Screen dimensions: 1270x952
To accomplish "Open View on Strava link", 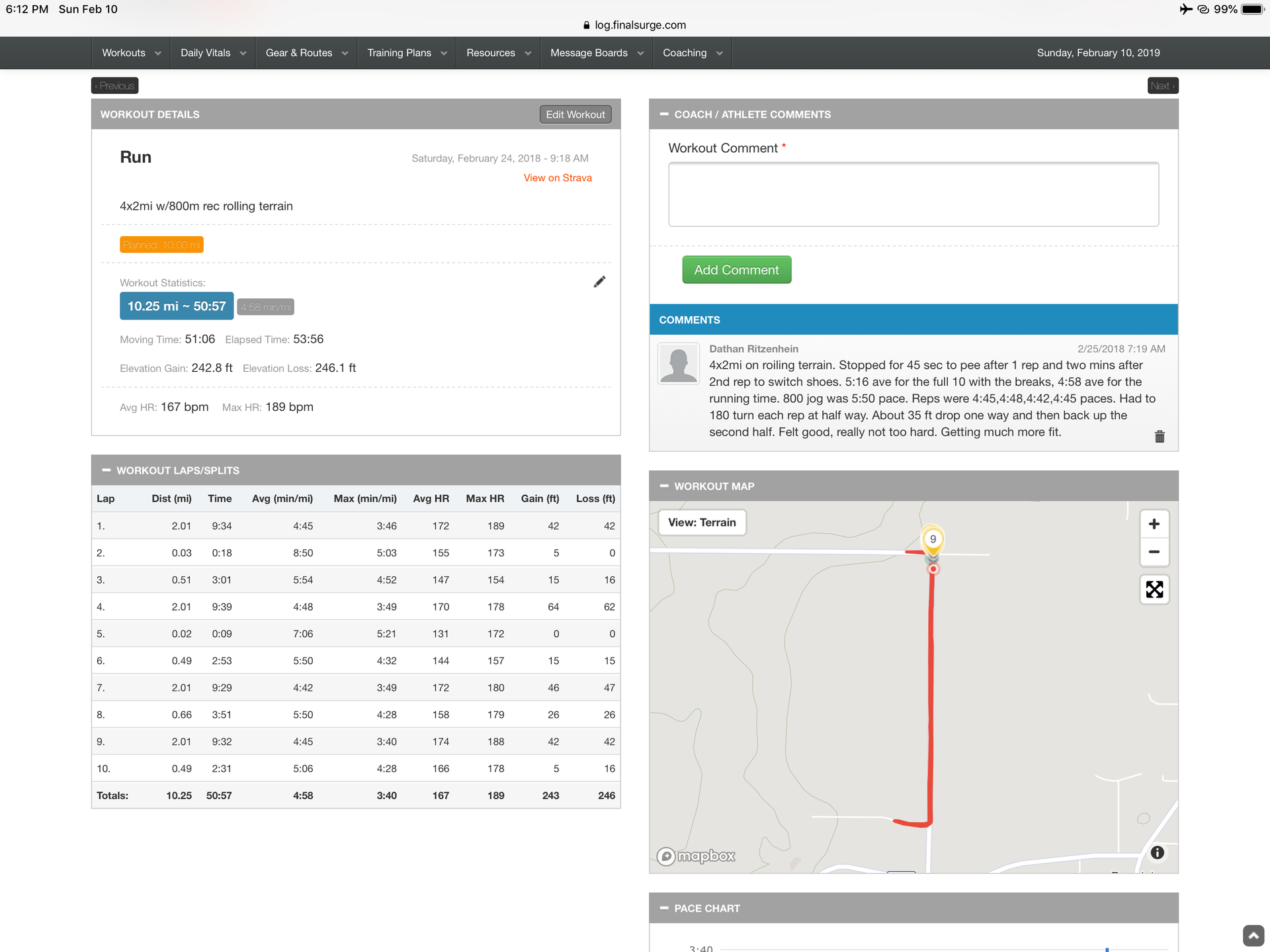I will 557,178.
